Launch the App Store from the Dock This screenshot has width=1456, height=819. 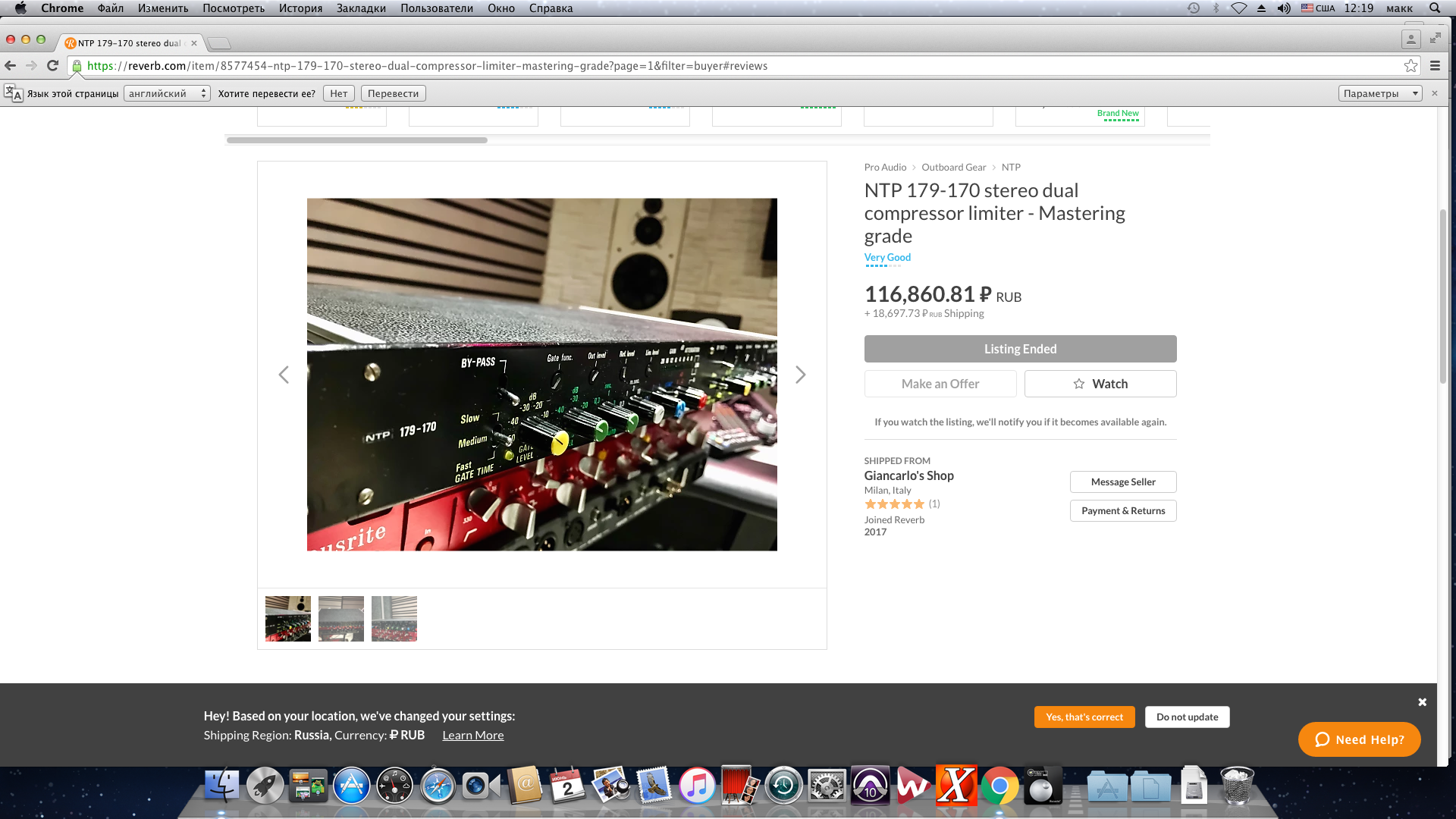tap(351, 786)
